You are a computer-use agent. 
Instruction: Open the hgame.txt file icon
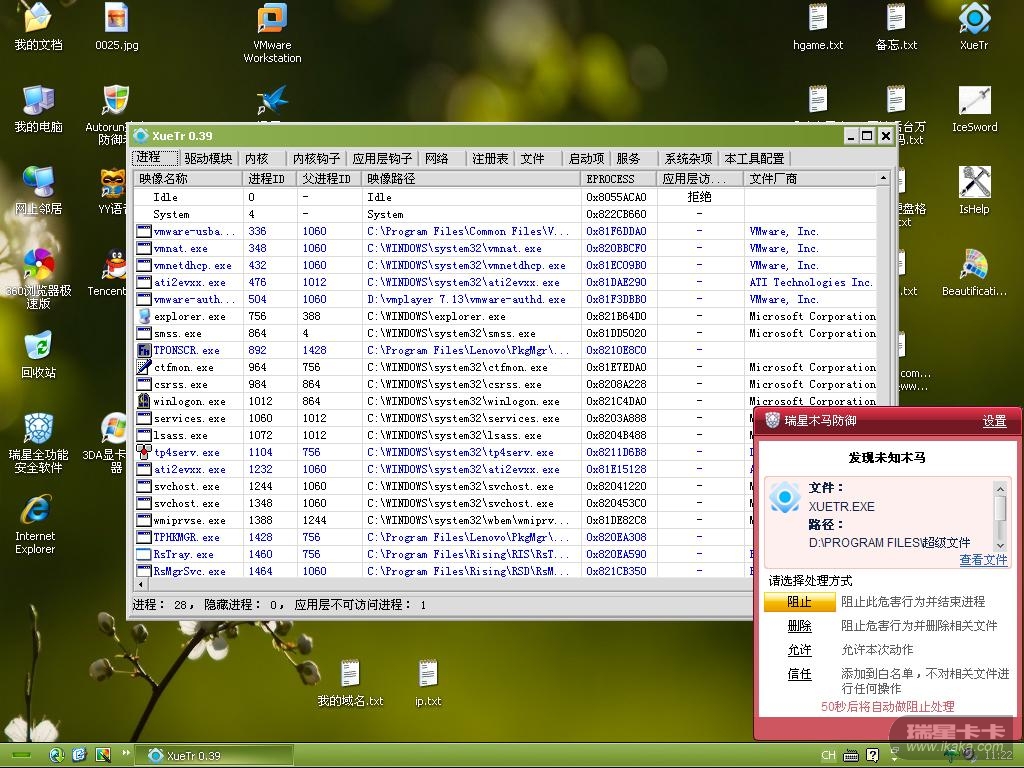(818, 20)
